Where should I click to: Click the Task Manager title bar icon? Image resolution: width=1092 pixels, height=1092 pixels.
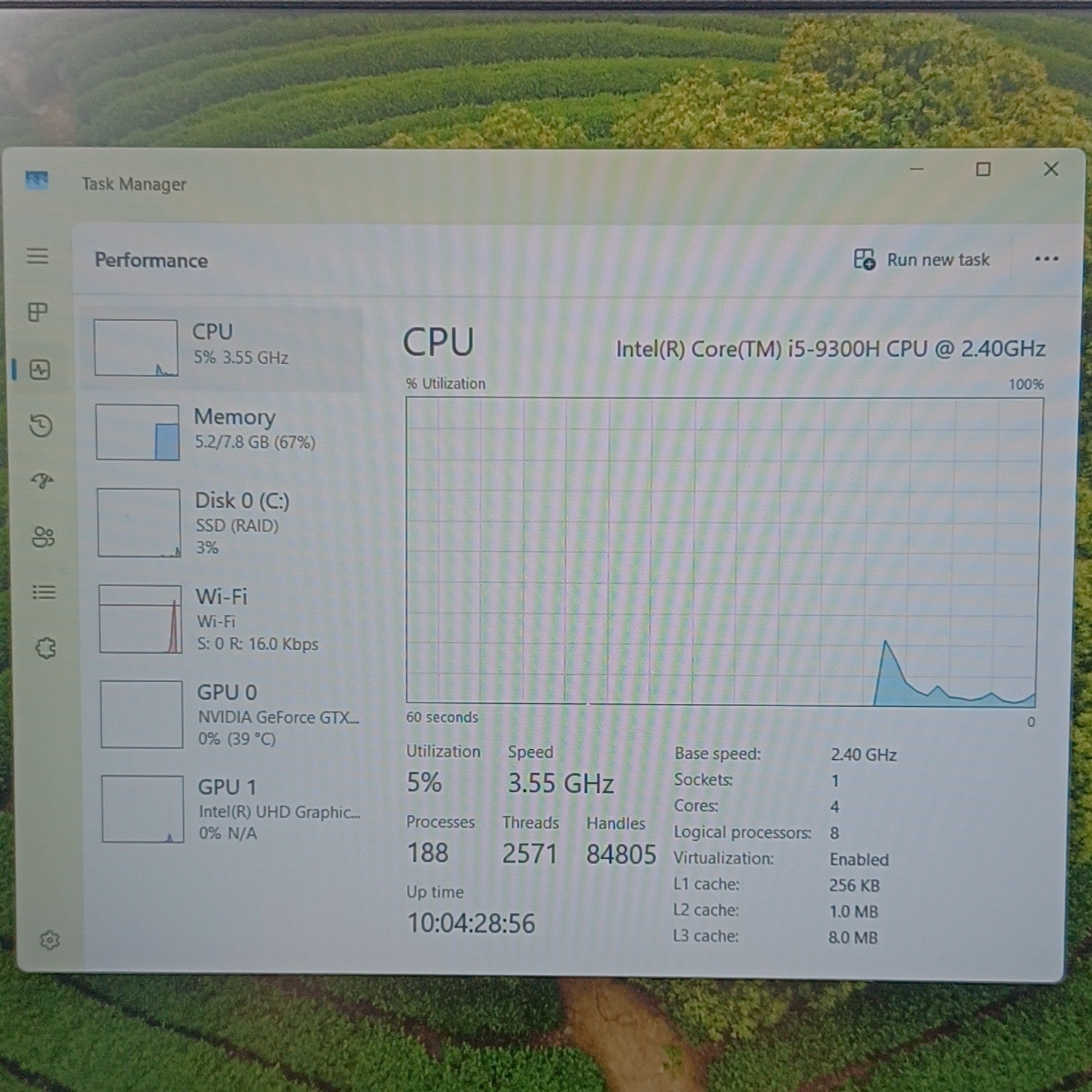point(36,180)
